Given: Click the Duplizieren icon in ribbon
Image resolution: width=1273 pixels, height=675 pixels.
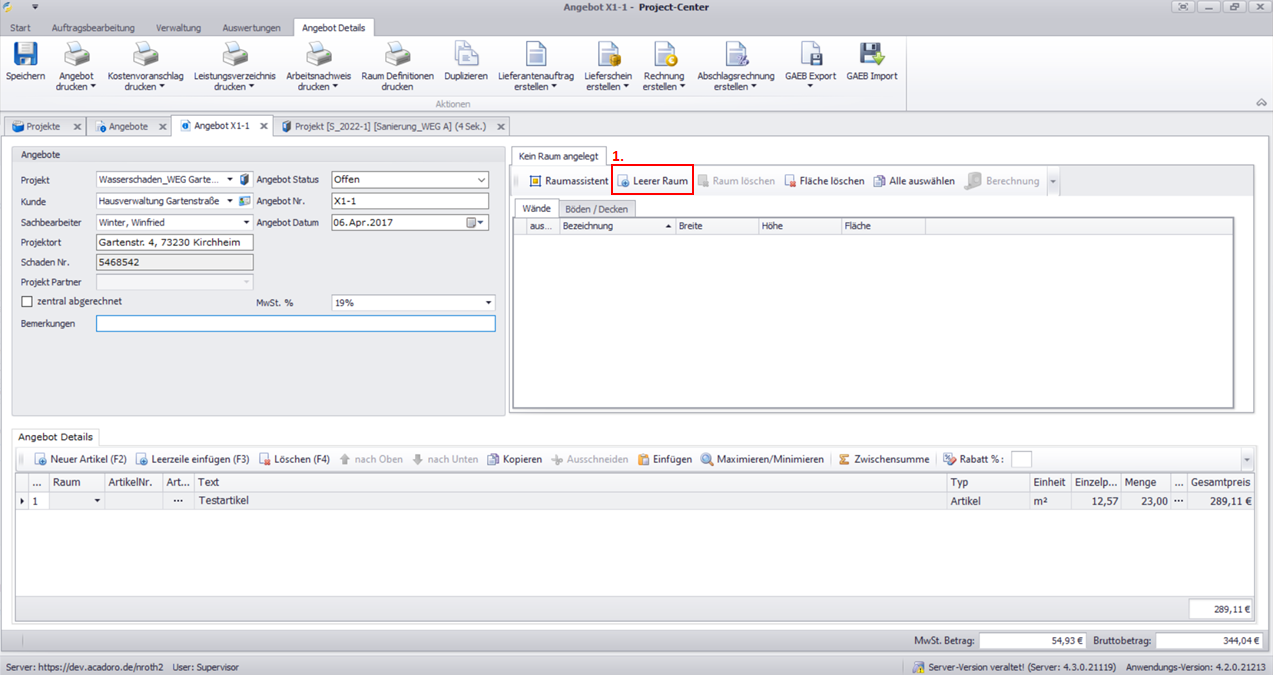Looking at the screenshot, I should coord(466,56).
